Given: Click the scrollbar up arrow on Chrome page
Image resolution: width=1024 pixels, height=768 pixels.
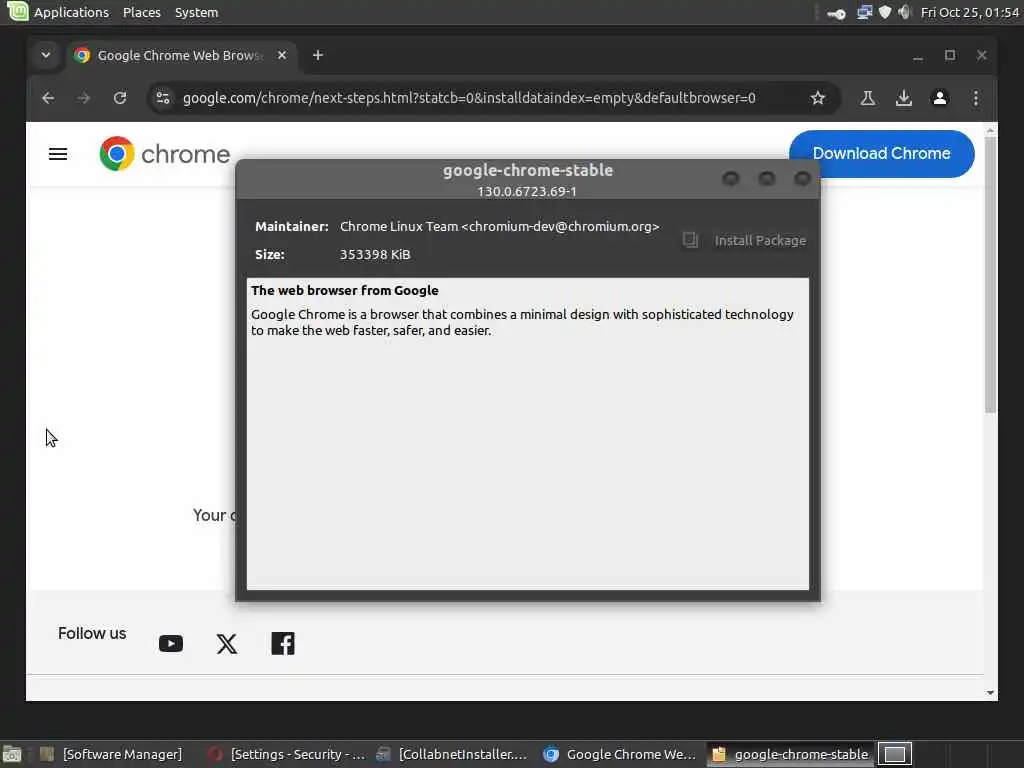Looking at the screenshot, I should (991, 131).
